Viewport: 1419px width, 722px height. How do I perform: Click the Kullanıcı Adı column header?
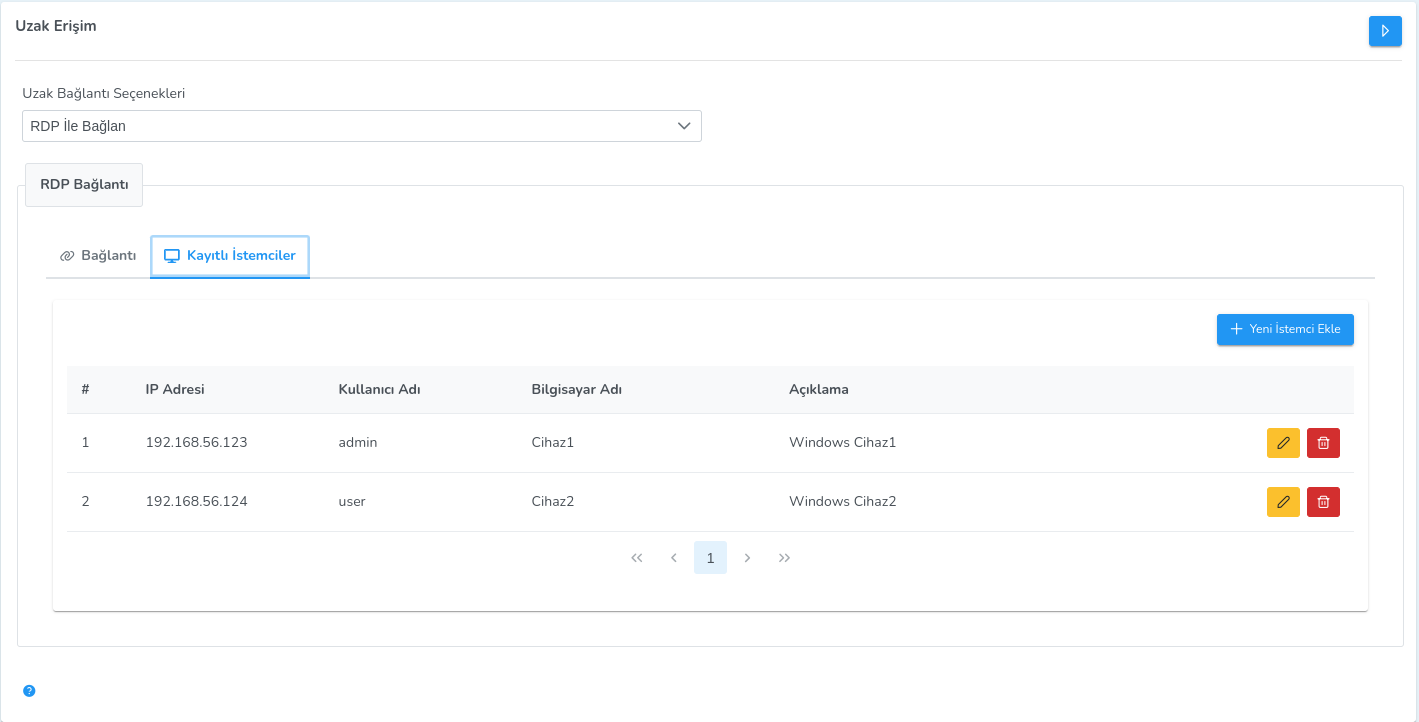pyautogui.click(x=379, y=389)
